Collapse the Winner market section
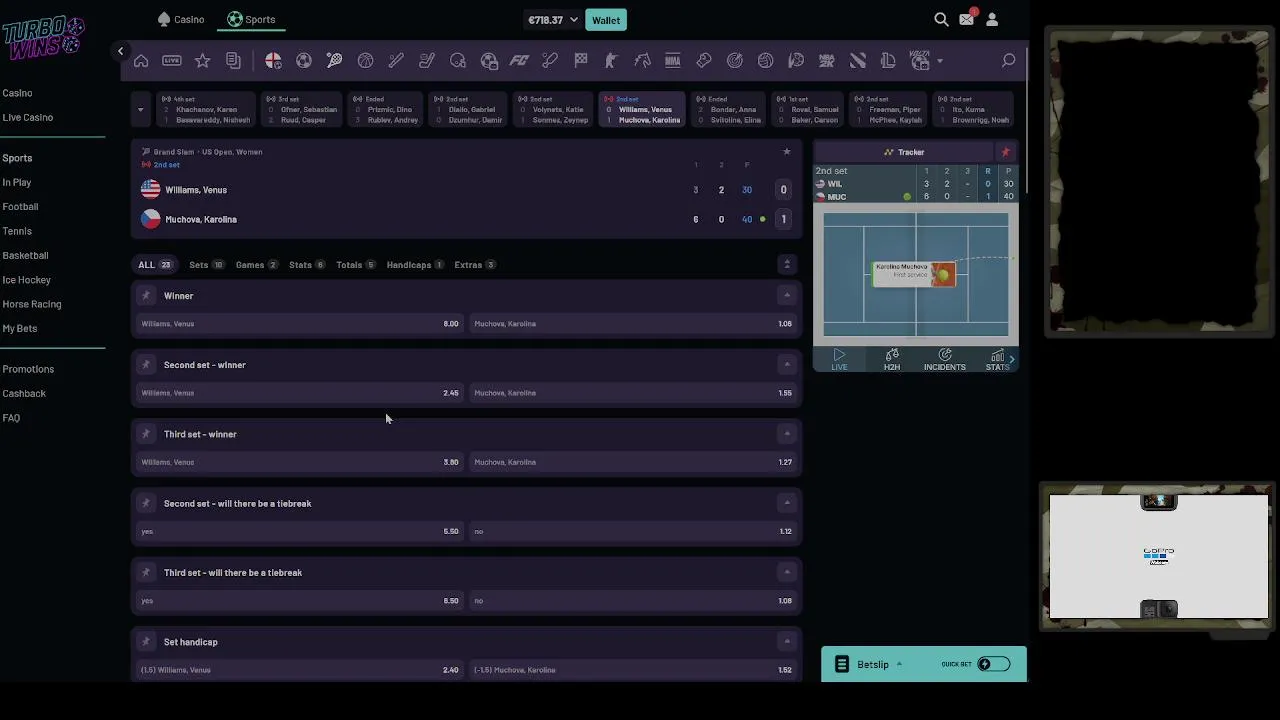1280x720 pixels. pyautogui.click(x=787, y=295)
